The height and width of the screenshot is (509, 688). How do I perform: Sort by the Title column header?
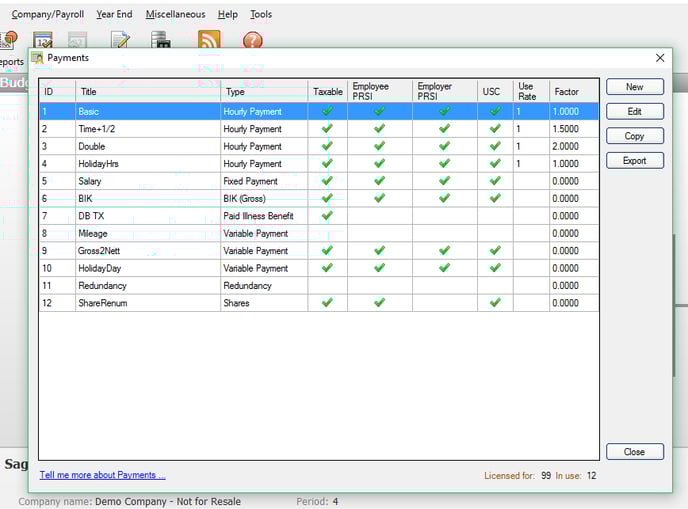pyautogui.click(x=148, y=91)
